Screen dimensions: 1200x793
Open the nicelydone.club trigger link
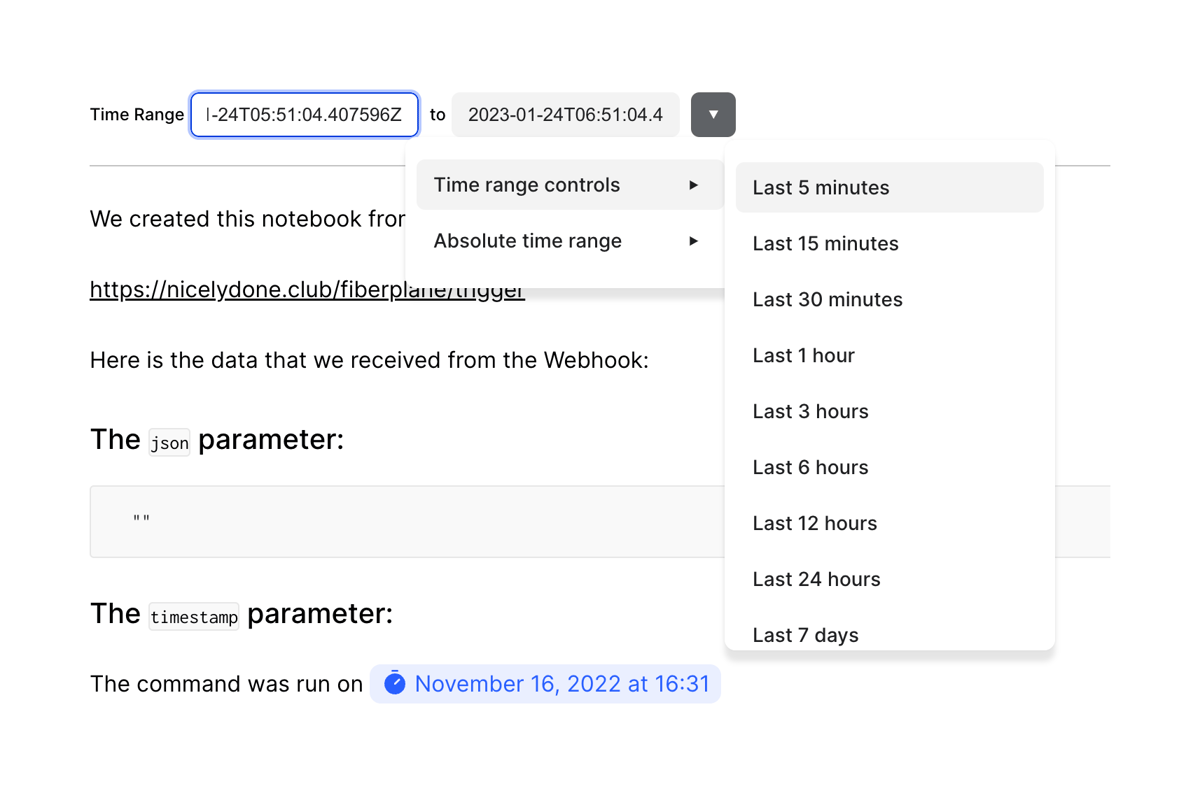(x=306, y=289)
